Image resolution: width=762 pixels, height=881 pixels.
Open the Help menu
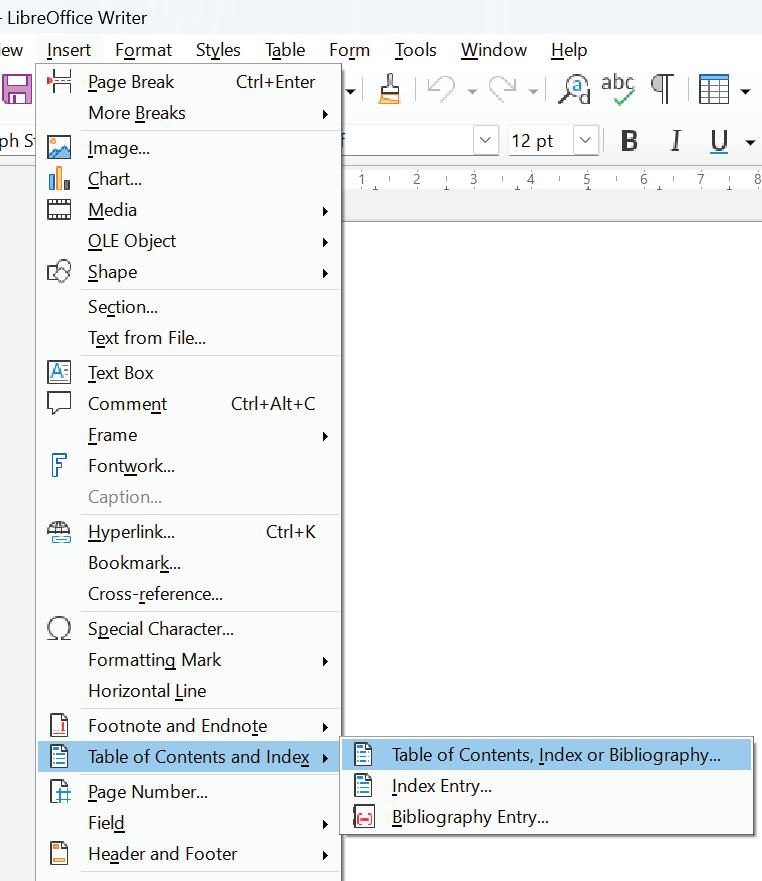coord(569,50)
